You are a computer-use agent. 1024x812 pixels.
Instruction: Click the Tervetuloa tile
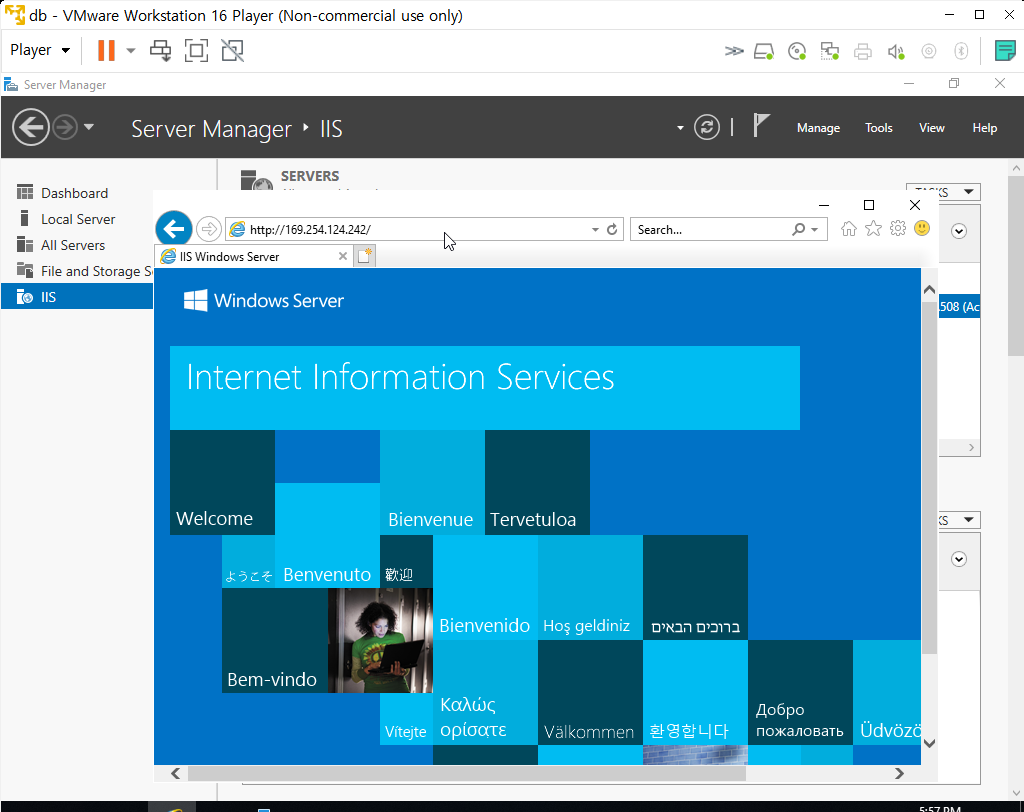[x=537, y=482]
